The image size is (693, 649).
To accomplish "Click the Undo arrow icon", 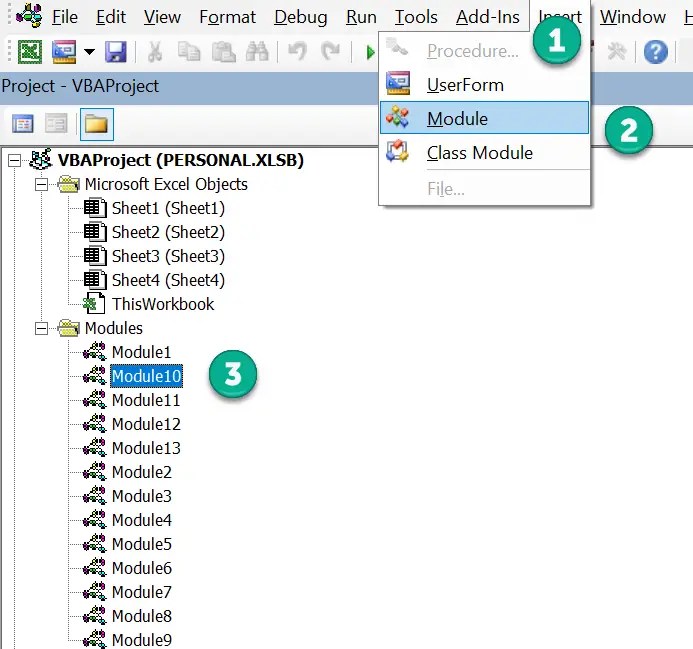I will pyautogui.click(x=297, y=52).
